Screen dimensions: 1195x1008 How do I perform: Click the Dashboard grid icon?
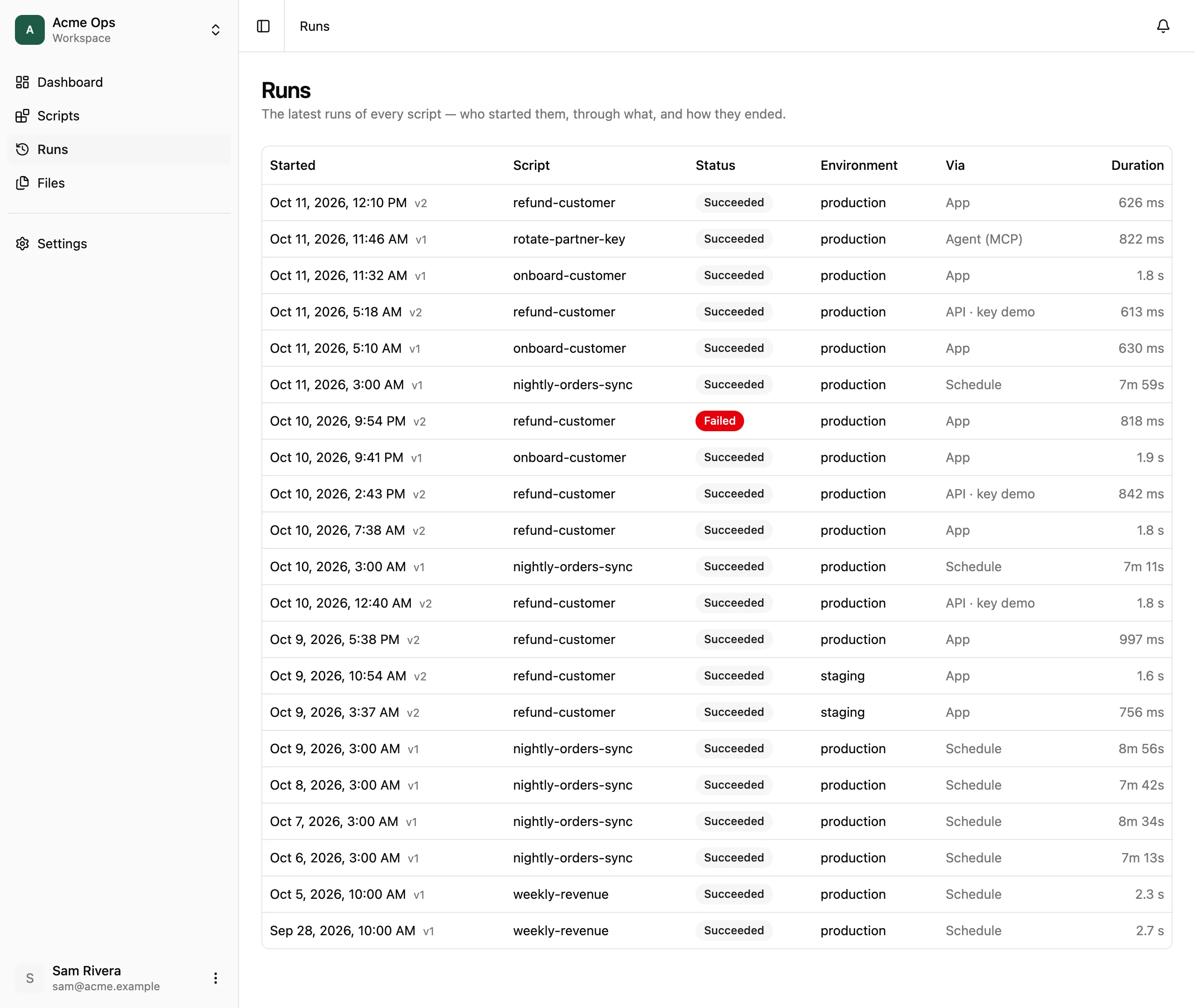click(22, 82)
